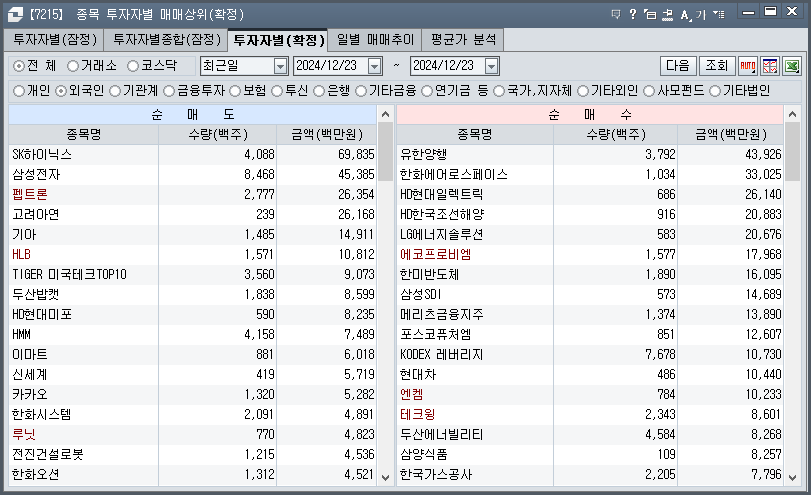Select 고려아연 row
The image size is (811, 495).
(x=192, y=214)
